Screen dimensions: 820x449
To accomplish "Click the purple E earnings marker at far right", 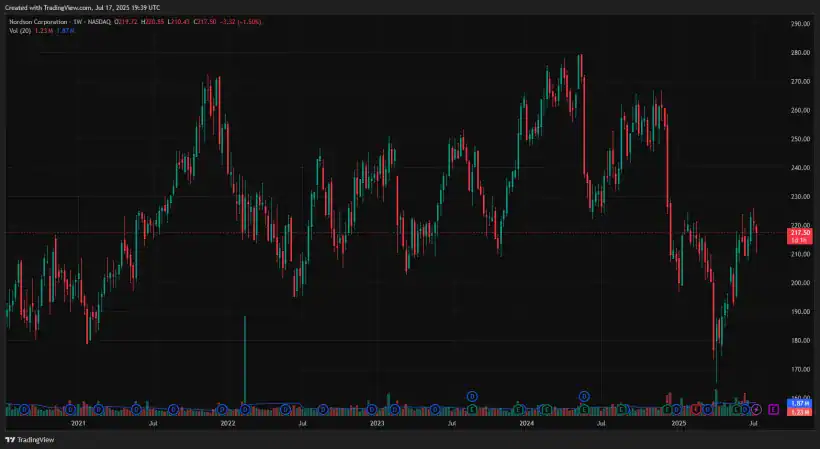I will [774, 409].
